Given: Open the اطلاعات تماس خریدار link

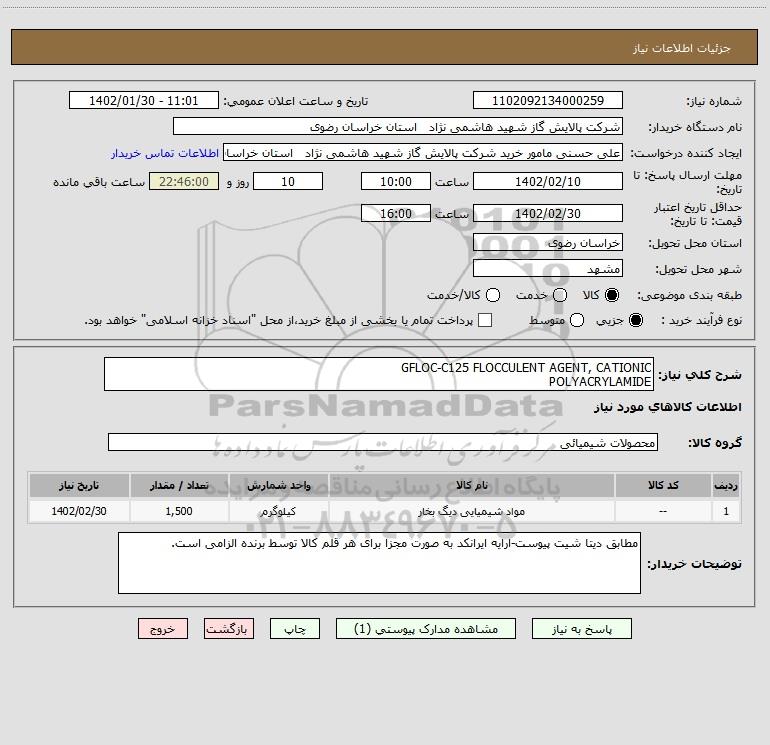Looking at the screenshot, I should [165, 153].
